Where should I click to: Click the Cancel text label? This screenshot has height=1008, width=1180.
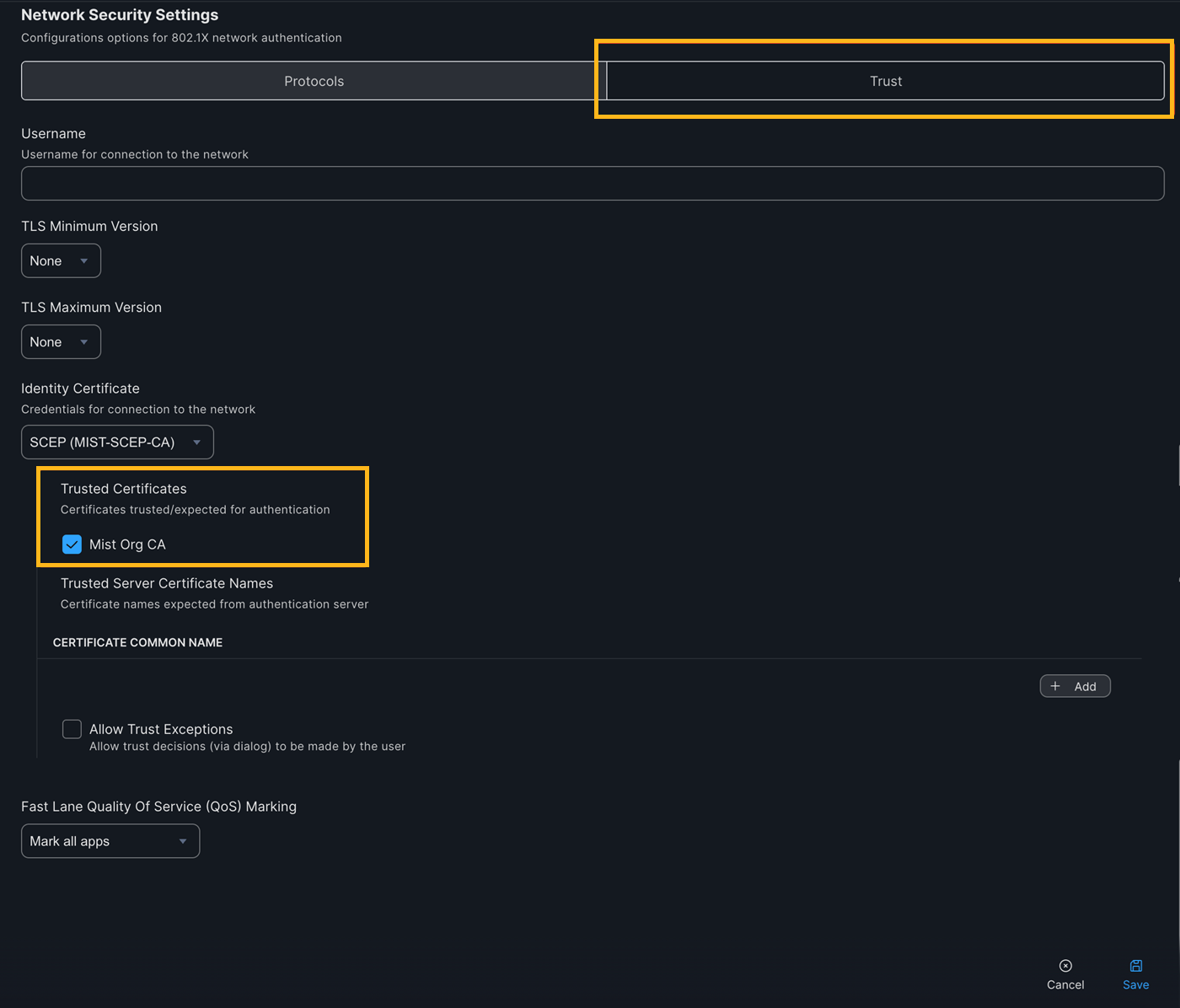click(x=1065, y=984)
